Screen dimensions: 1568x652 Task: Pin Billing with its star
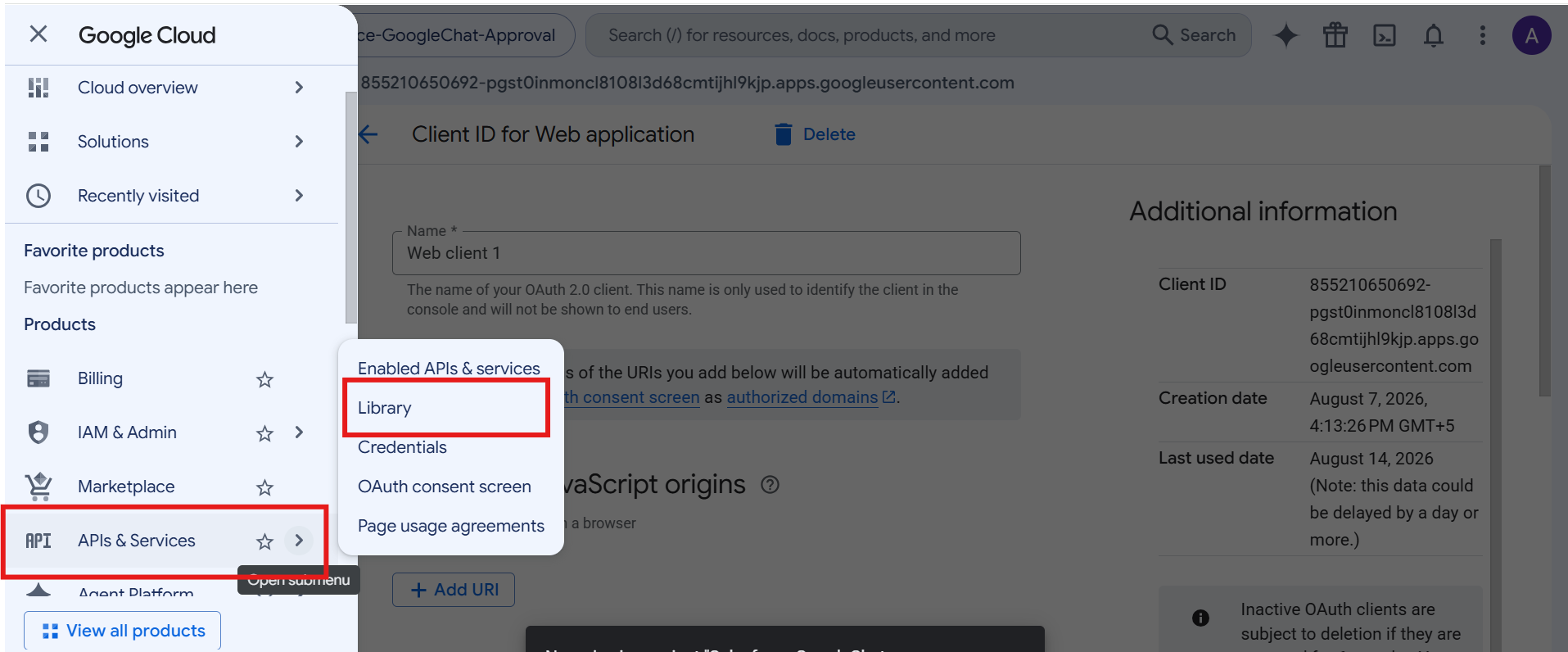click(x=264, y=379)
